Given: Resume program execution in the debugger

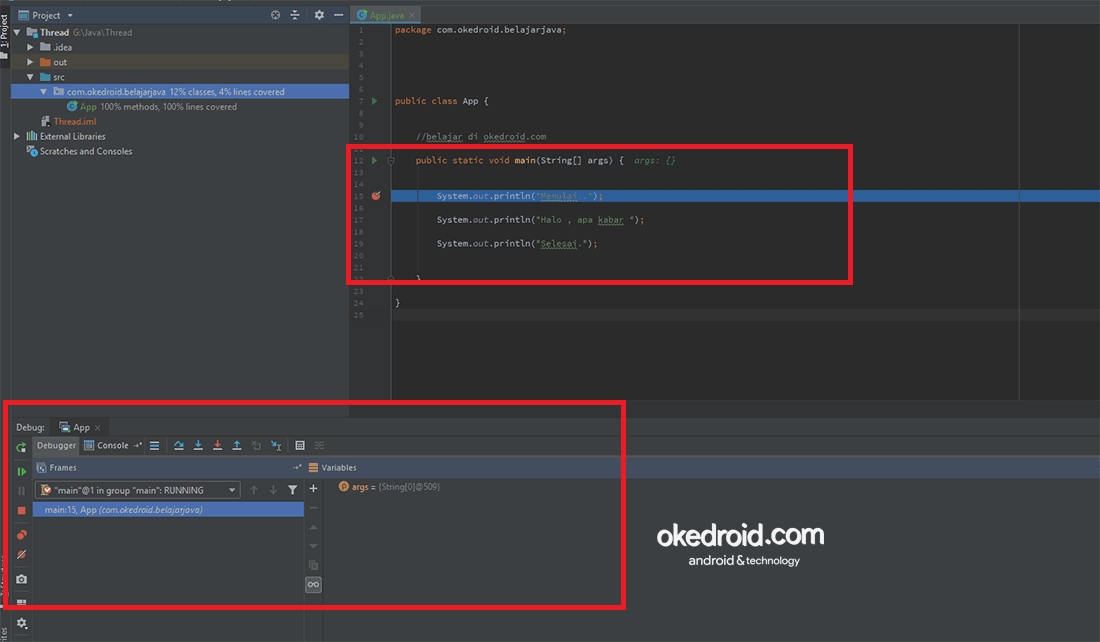Looking at the screenshot, I should 21,471.
